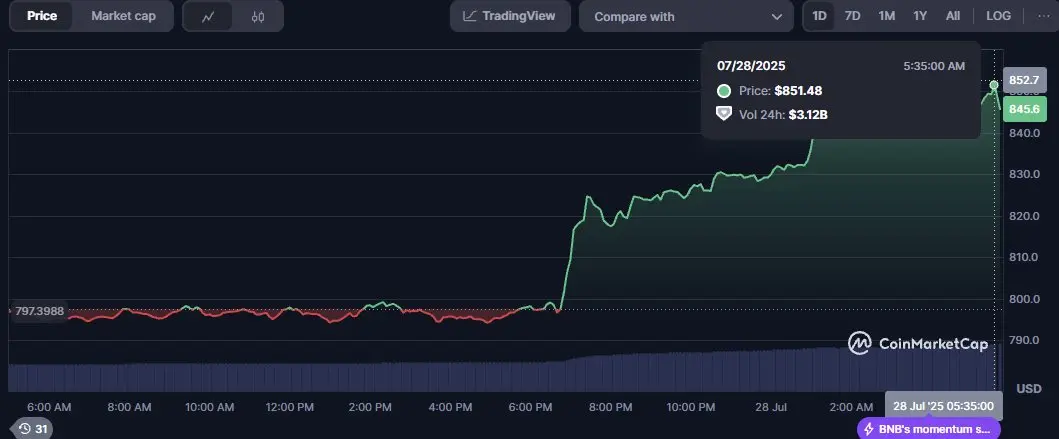
Task: Click the 2:00 AM time axis label
Action: click(851, 407)
